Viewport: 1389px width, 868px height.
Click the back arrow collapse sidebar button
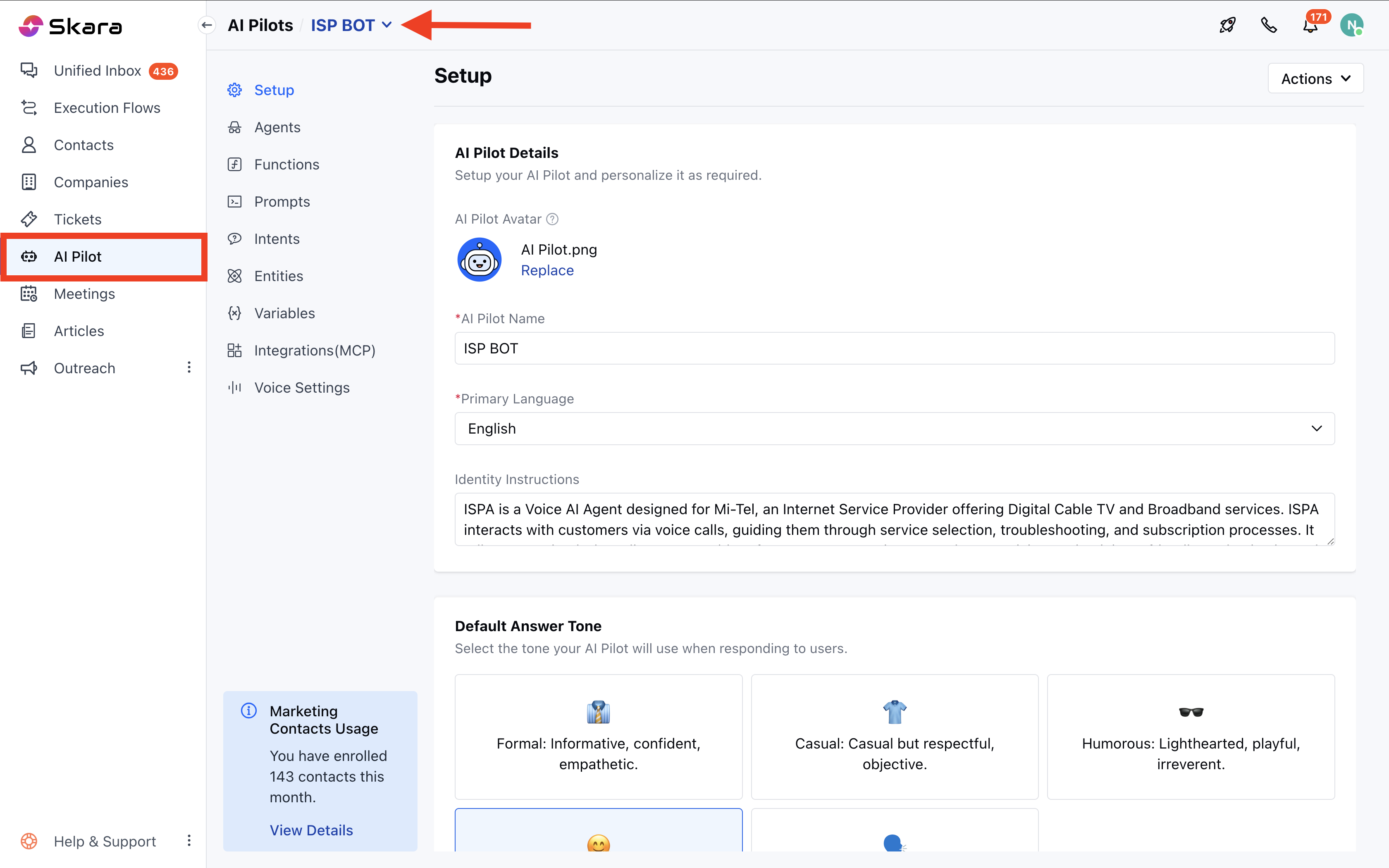(207, 25)
